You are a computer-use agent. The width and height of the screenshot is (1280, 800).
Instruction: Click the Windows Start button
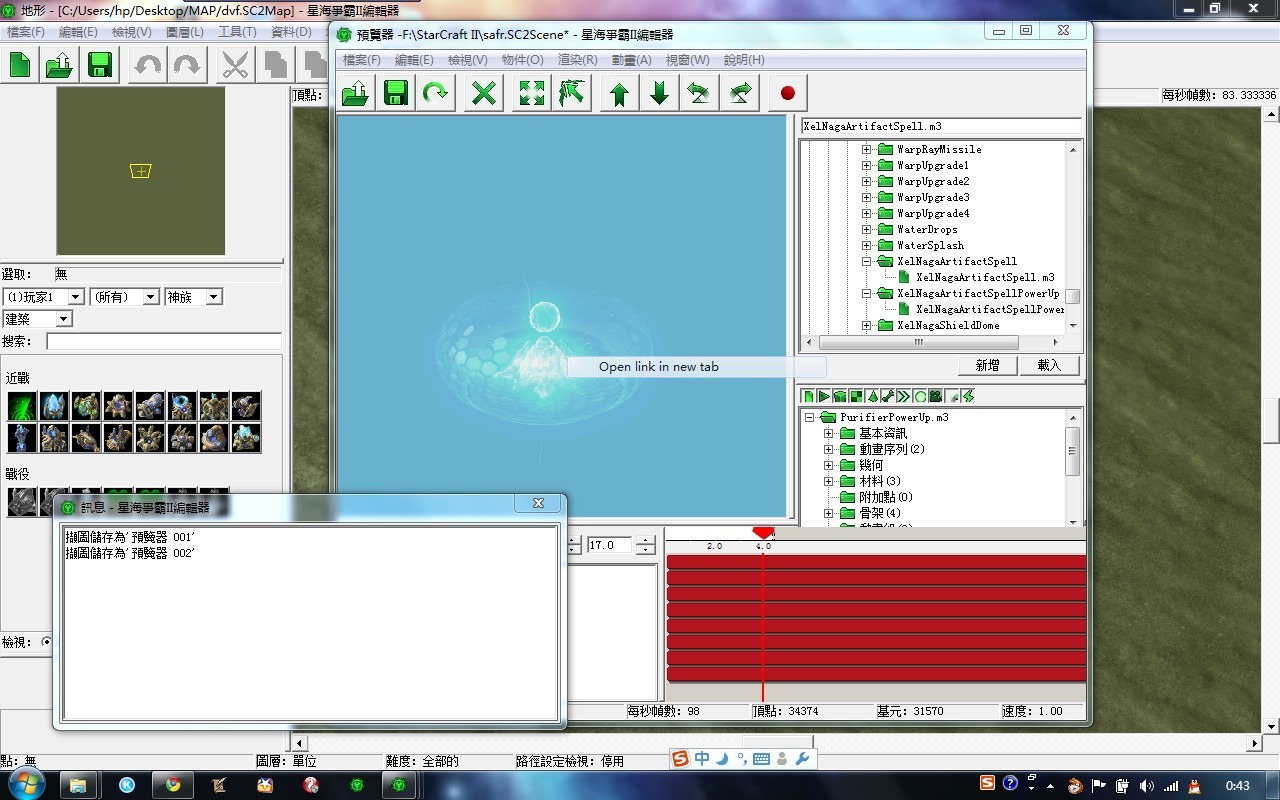click(25, 785)
